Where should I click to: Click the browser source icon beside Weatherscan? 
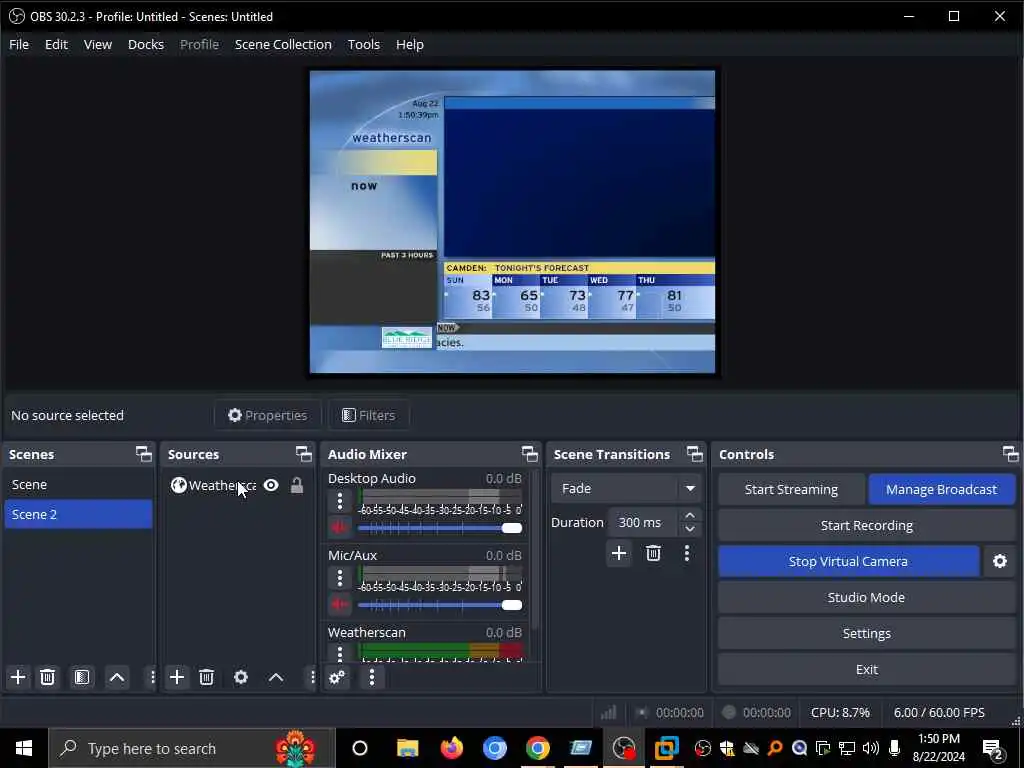click(x=178, y=485)
